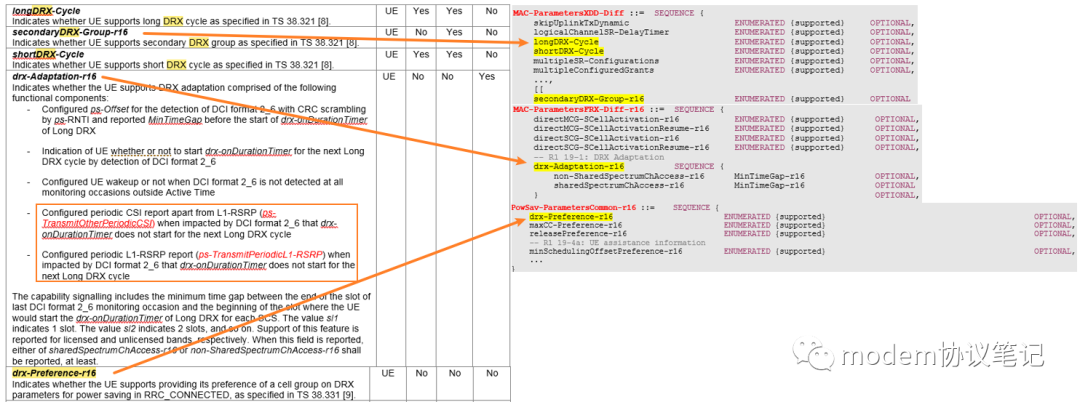Viewport: 1080px width, 402px height.
Task: Select 'minSchedulingOffsetPreference-r16' in the code
Action: (605, 251)
